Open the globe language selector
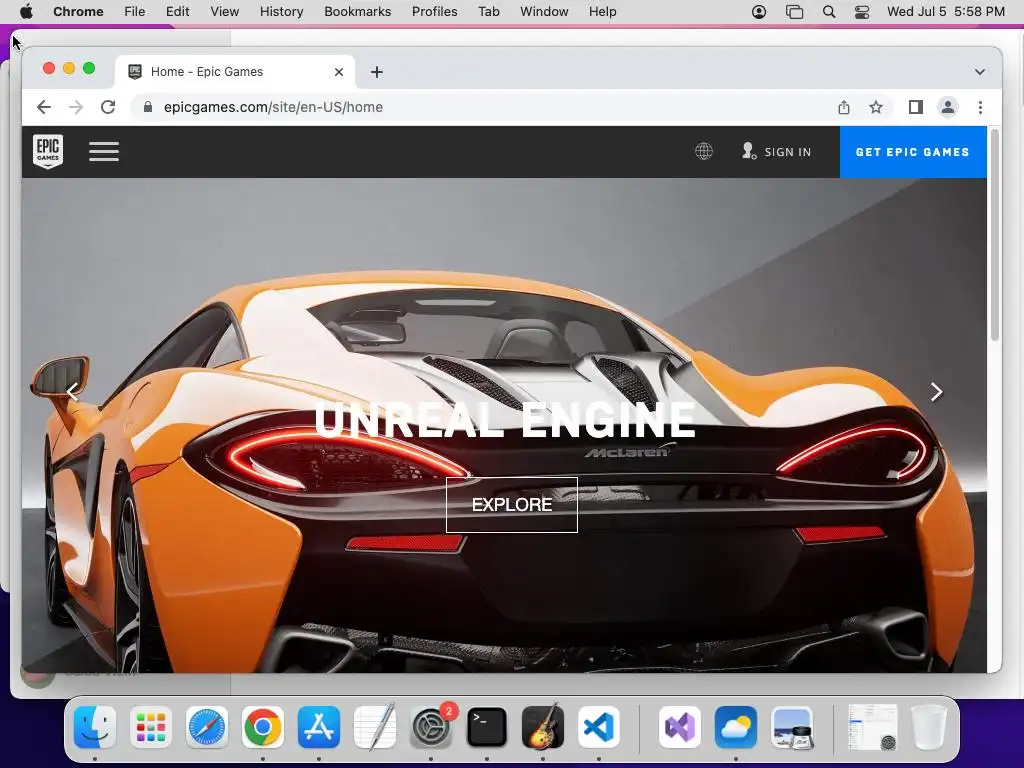 pos(703,152)
